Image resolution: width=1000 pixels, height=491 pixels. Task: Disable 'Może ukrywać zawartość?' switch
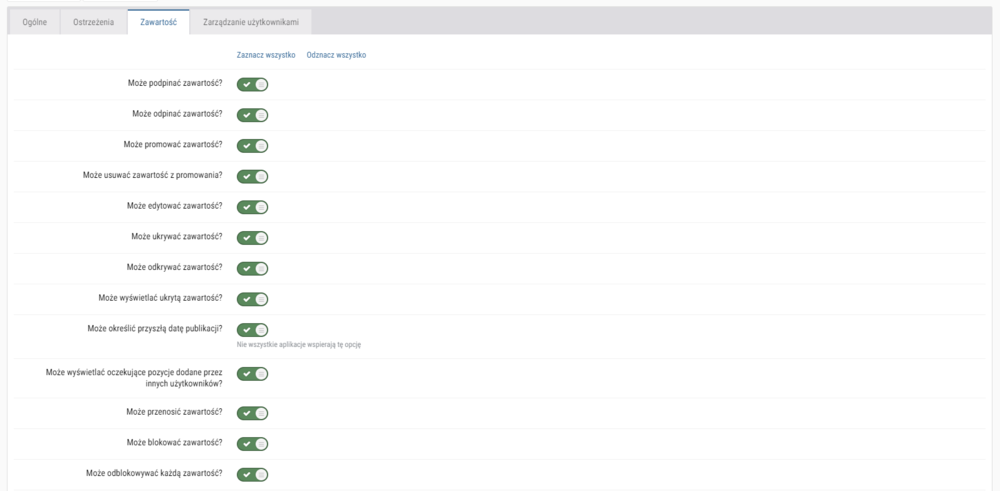point(252,238)
